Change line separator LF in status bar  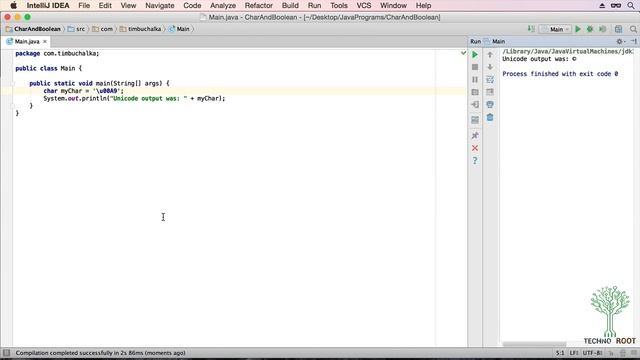(573, 353)
